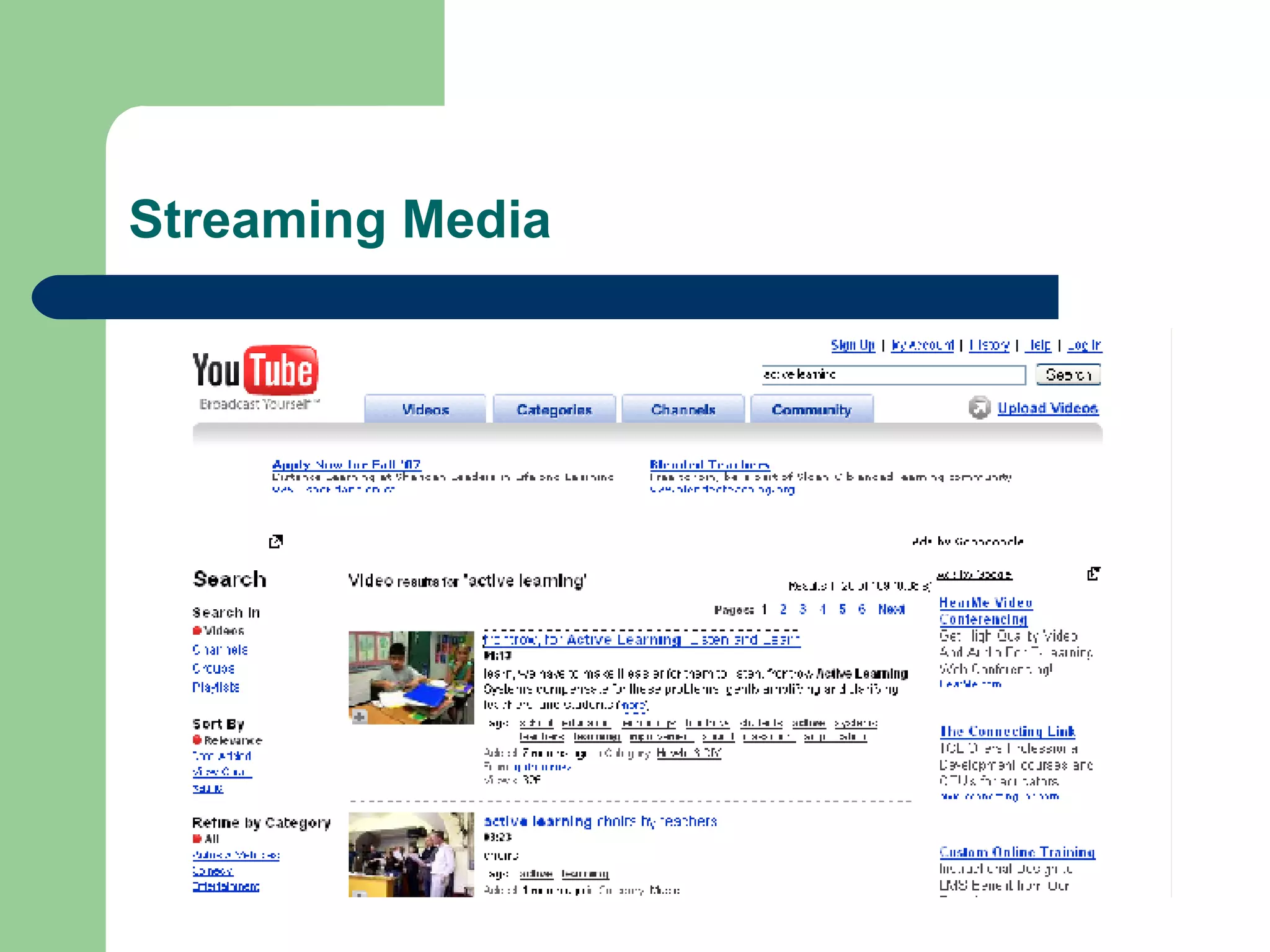
Task: Open the Blended Teachers ad link
Action: (710, 464)
